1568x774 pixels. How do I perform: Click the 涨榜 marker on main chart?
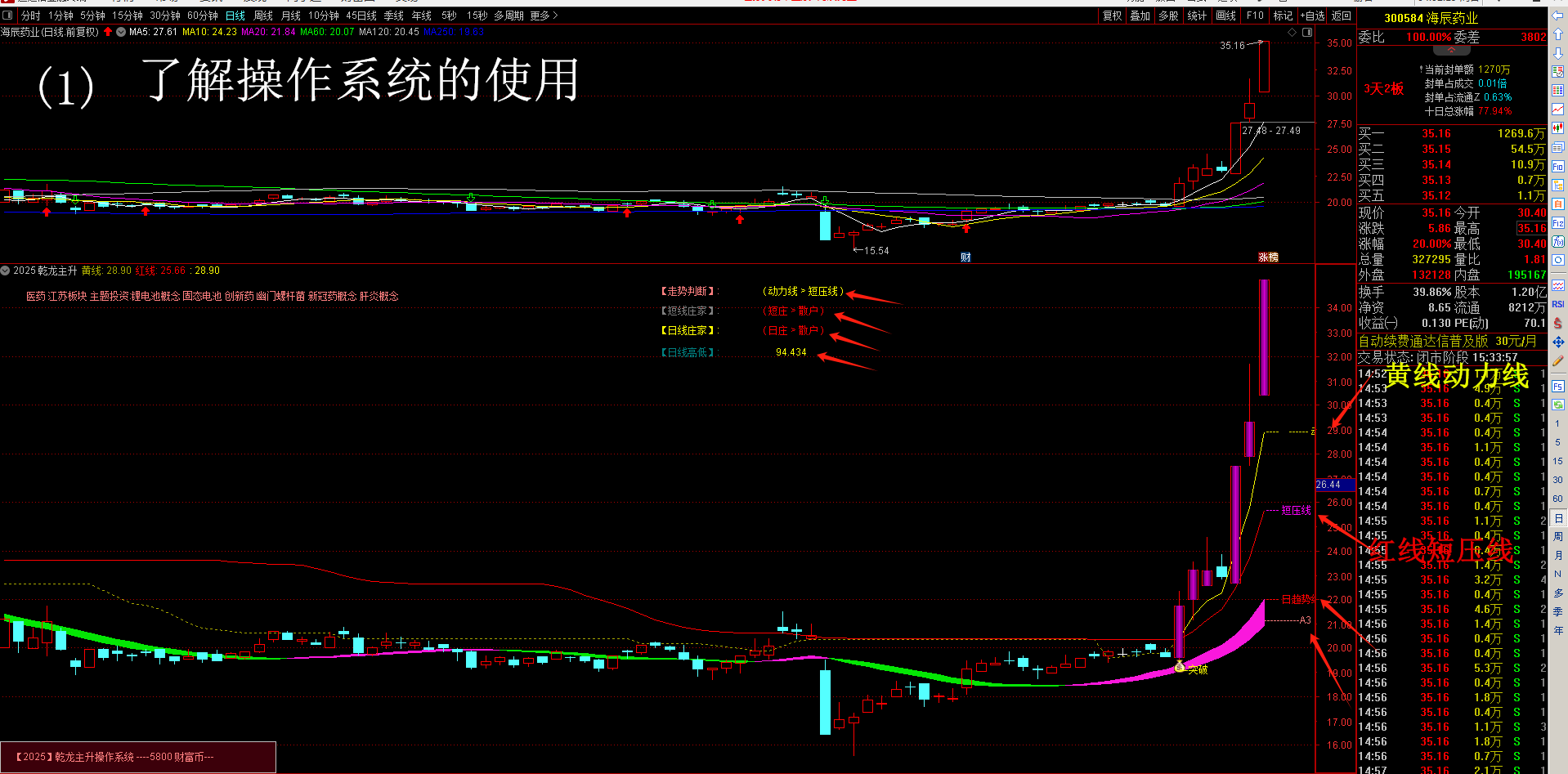[x=1268, y=257]
